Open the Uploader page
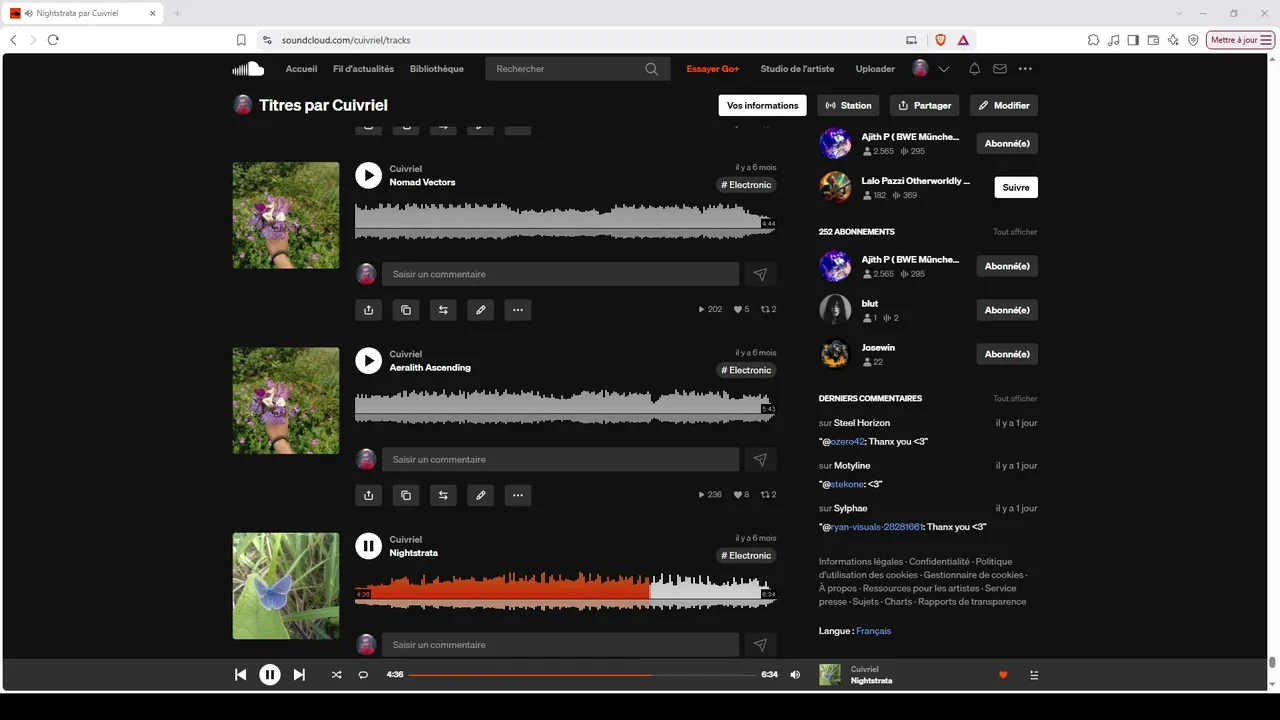This screenshot has width=1280, height=720. pyautogui.click(x=875, y=69)
